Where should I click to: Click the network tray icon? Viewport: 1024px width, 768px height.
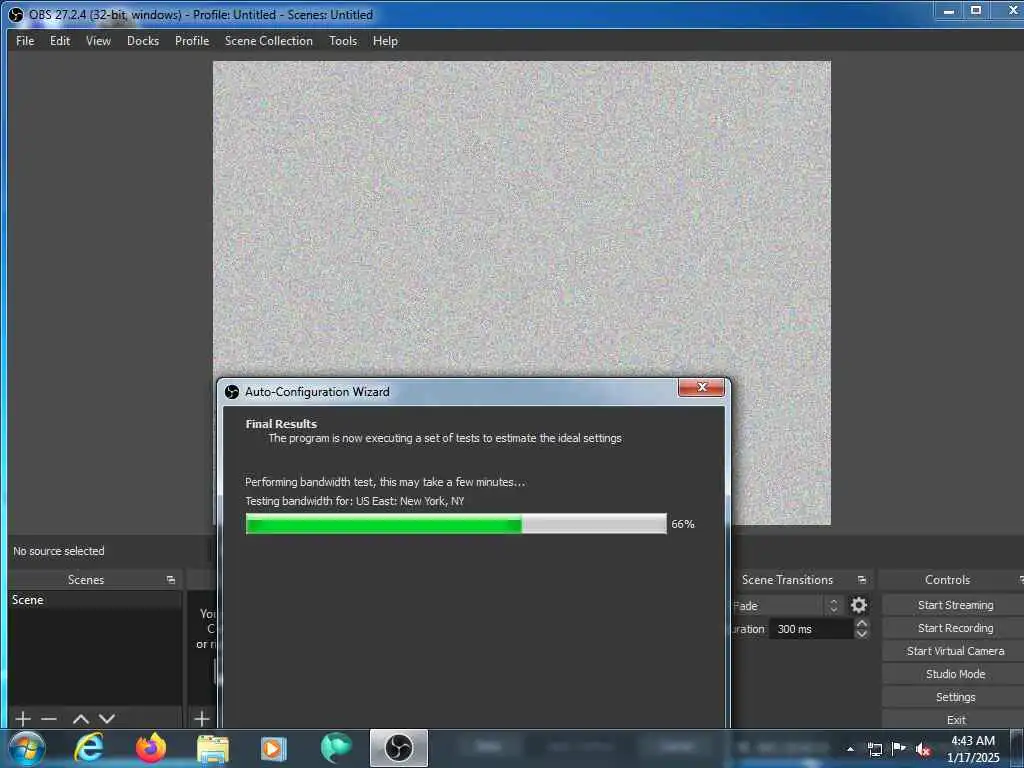tap(874, 749)
